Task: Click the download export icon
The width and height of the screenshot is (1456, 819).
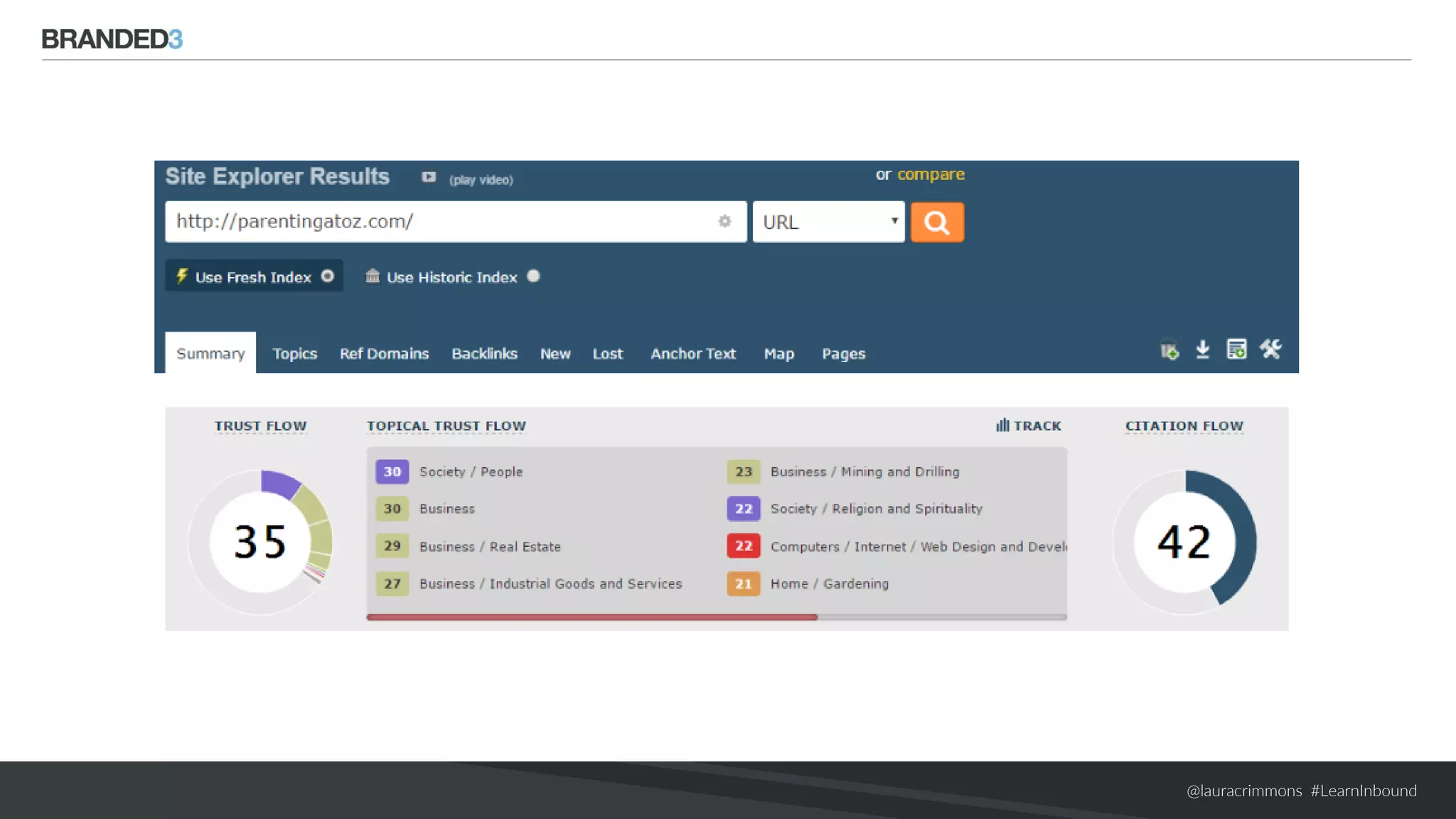Action: coord(1202,350)
